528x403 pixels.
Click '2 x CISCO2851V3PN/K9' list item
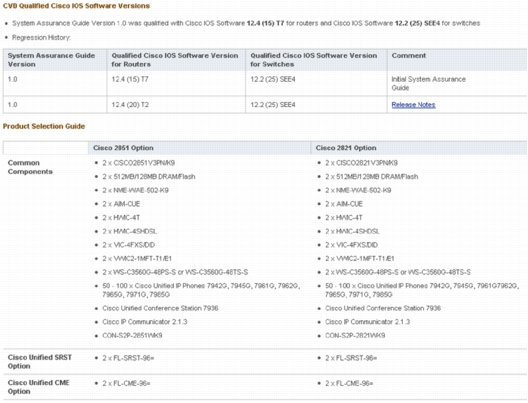139,163
